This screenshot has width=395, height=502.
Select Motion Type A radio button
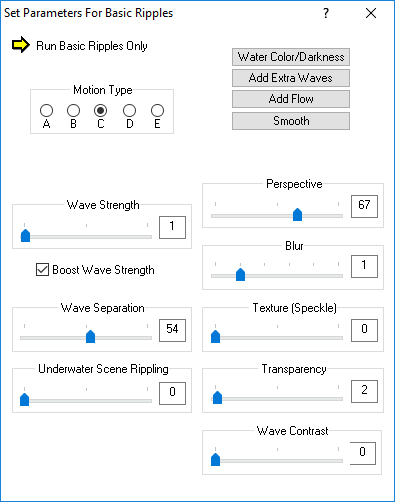coord(46,110)
